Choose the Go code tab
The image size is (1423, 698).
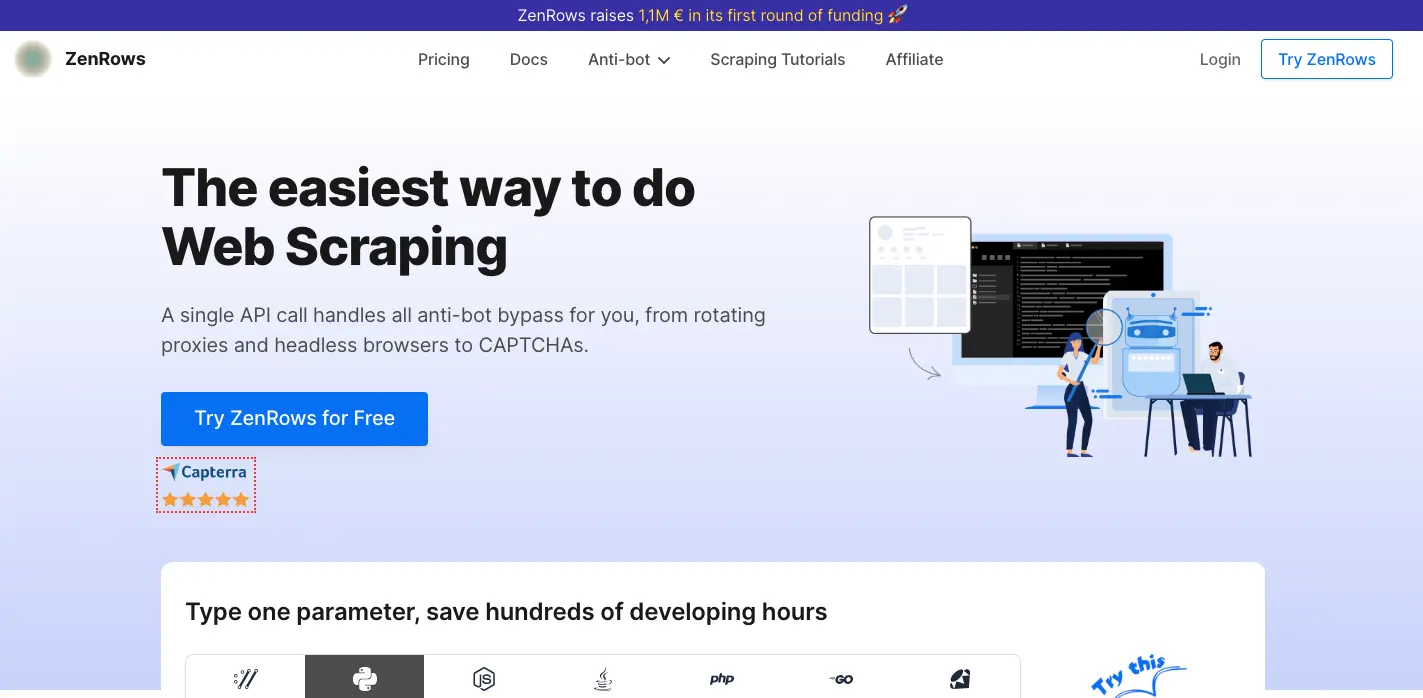coord(840,679)
